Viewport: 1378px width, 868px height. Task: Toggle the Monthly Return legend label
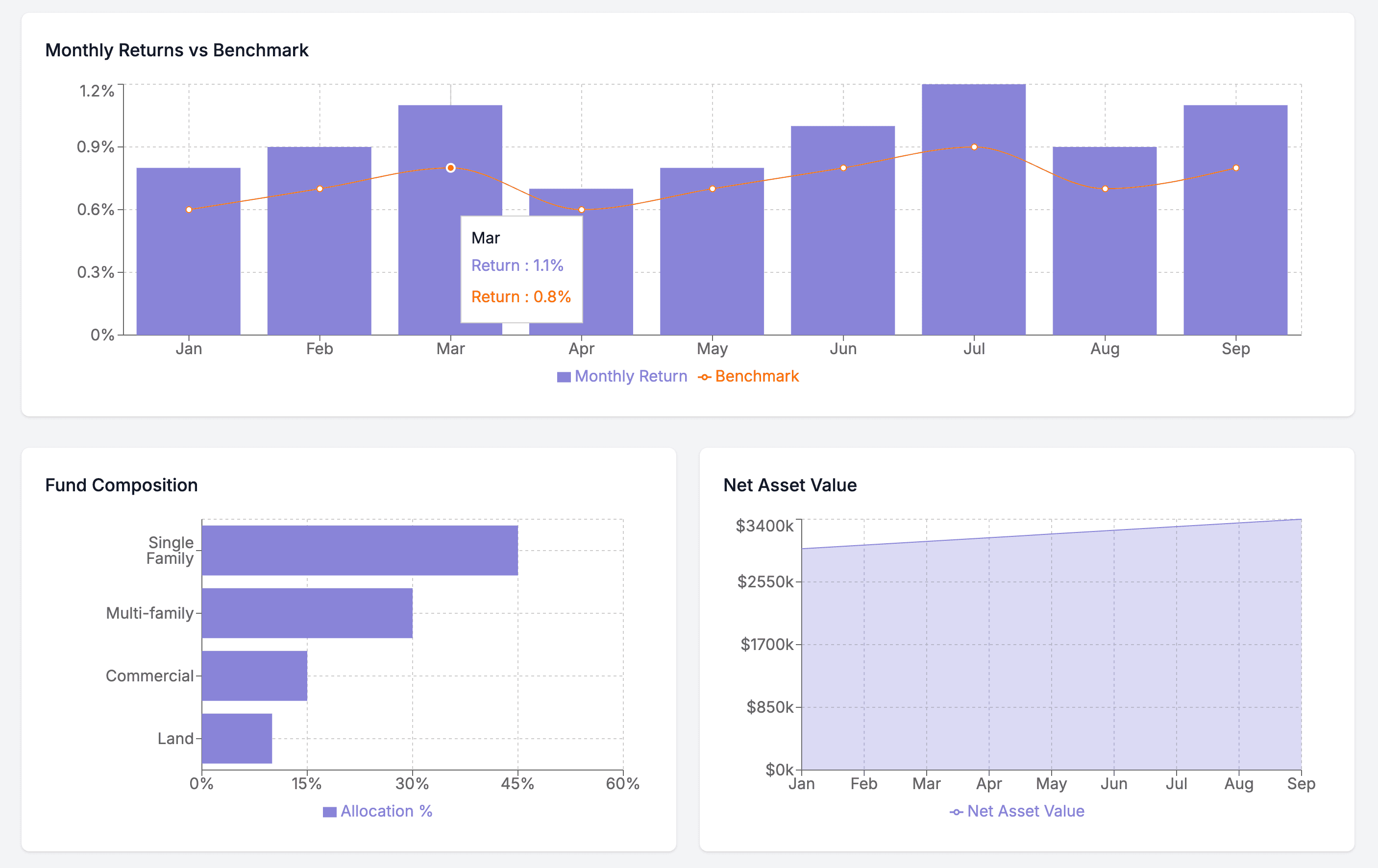coord(631,377)
